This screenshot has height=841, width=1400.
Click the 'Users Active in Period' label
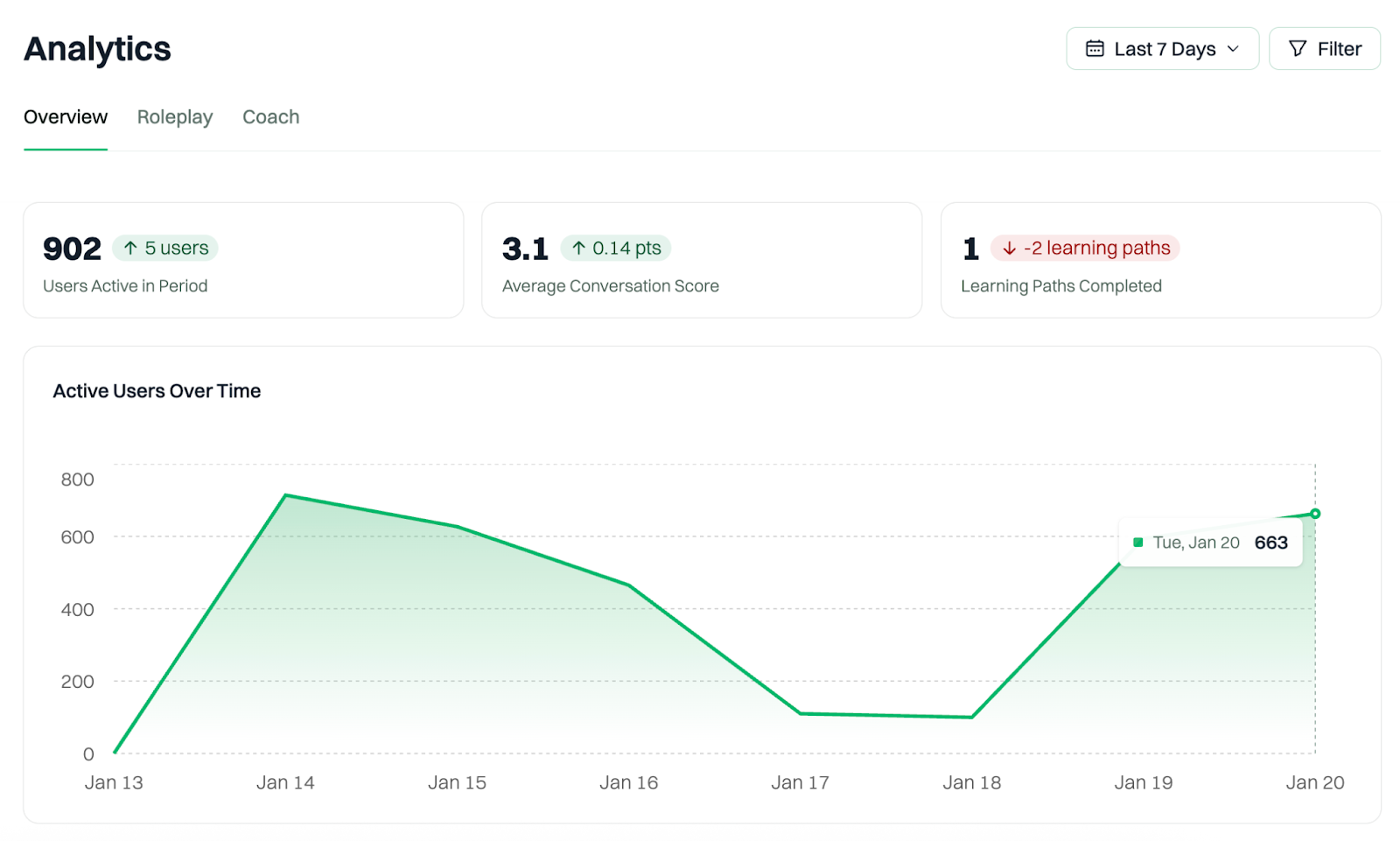(x=125, y=286)
